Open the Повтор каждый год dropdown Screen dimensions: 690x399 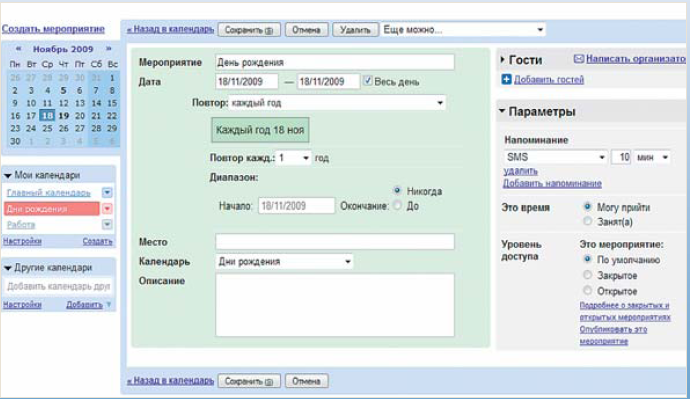point(337,103)
